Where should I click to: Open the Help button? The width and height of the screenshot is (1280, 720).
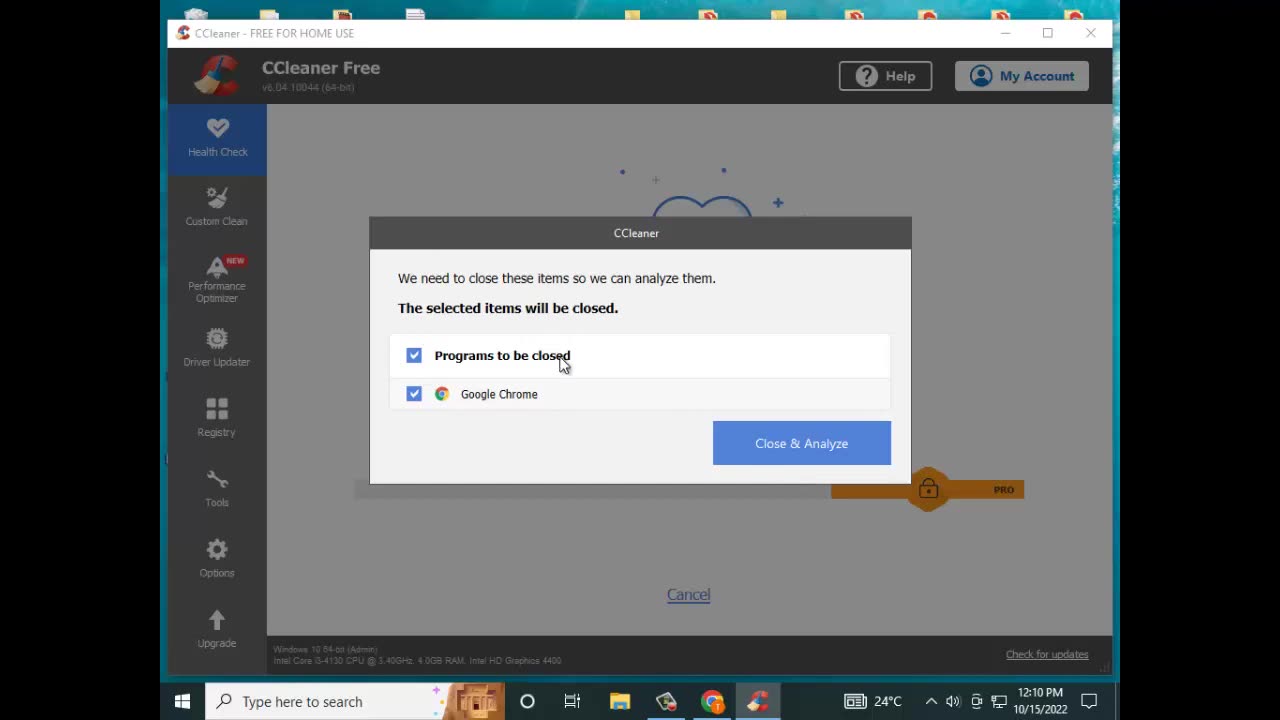click(x=885, y=76)
